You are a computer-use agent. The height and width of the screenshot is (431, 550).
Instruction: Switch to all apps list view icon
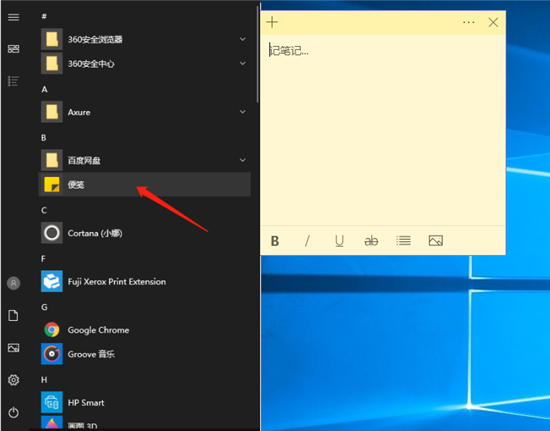tap(13, 81)
